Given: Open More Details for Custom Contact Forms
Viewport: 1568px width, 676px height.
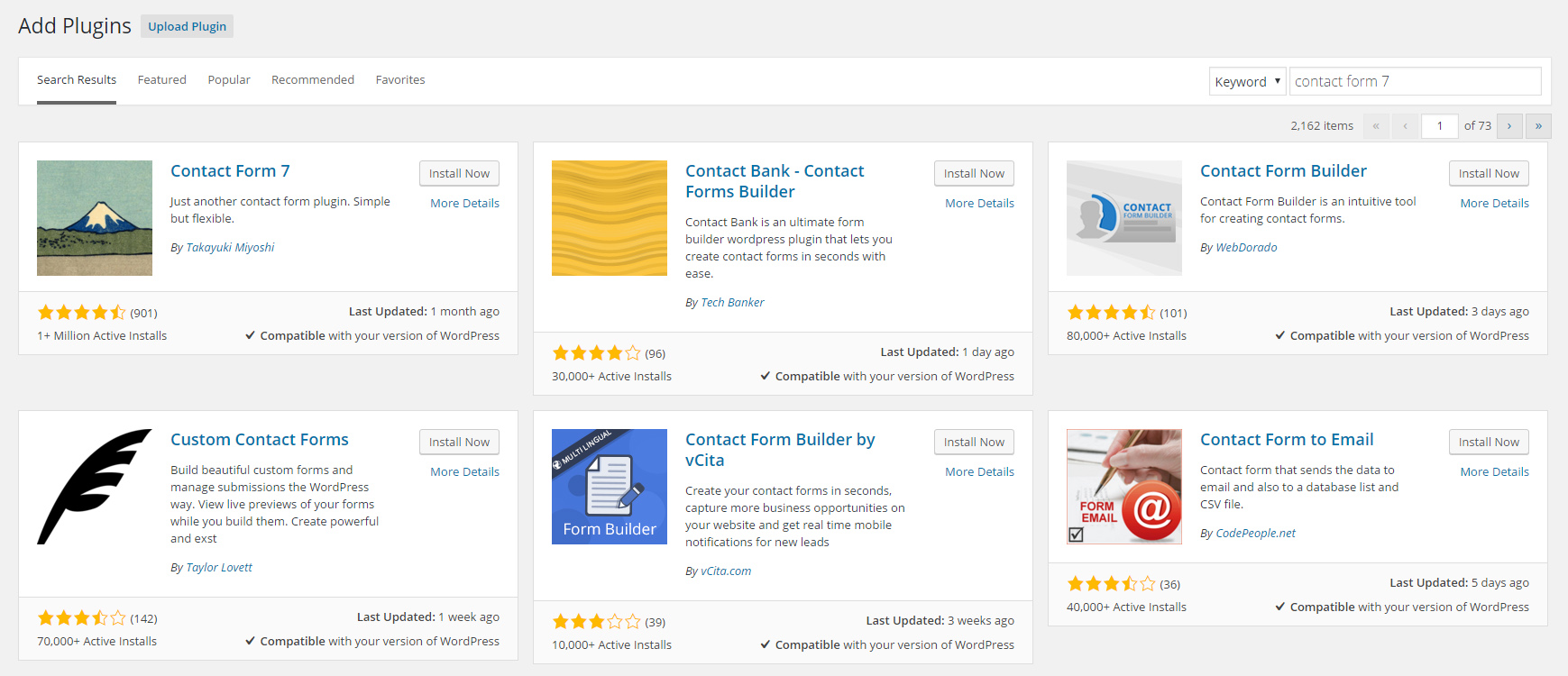Looking at the screenshot, I should (464, 471).
